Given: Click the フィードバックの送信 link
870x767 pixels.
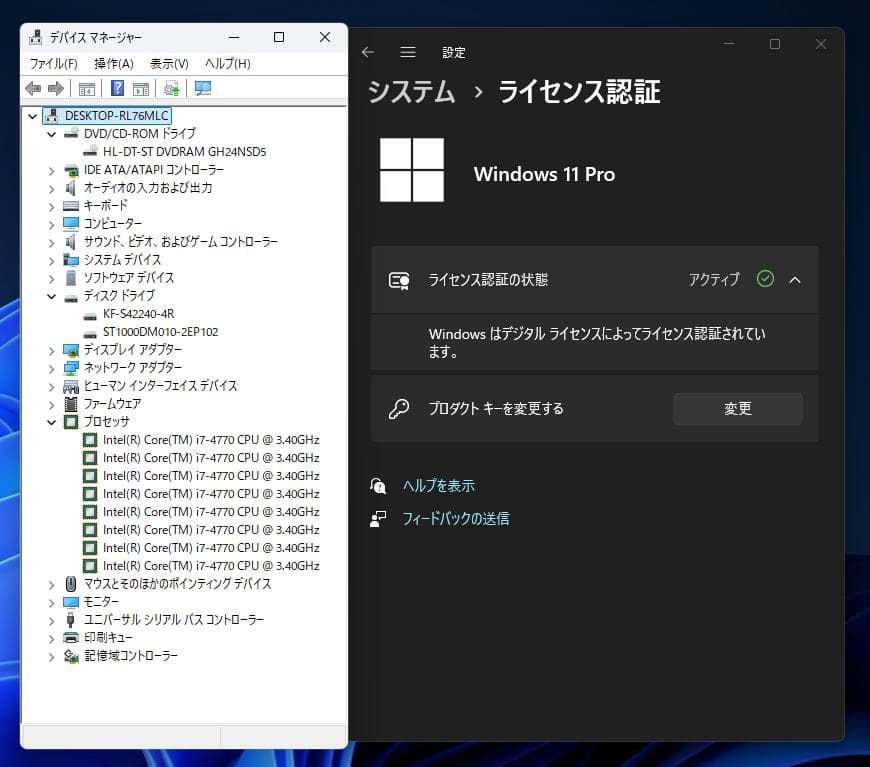Looking at the screenshot, I should click(457, 518).
